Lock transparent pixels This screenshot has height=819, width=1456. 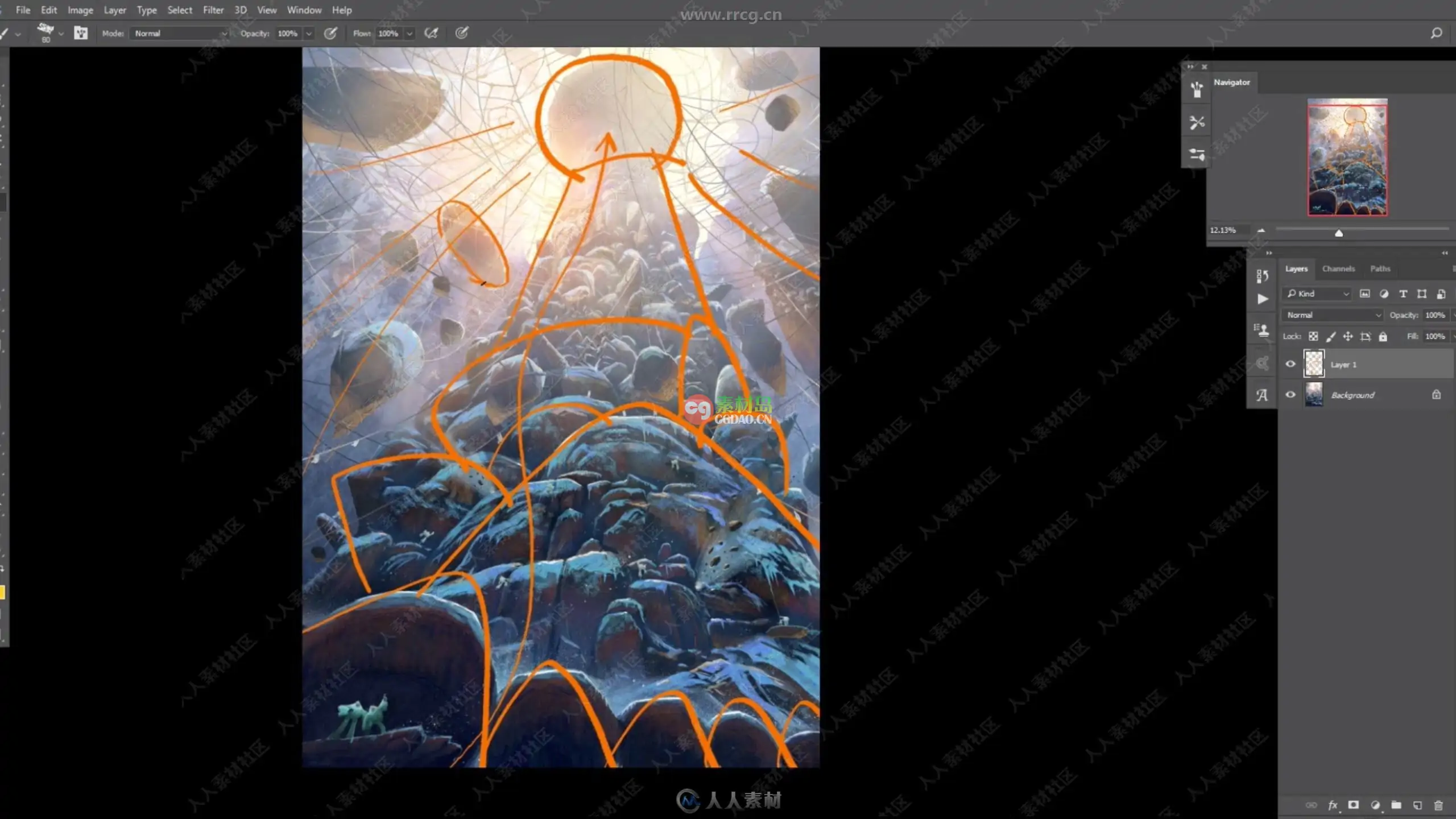tap(1313, 337)
